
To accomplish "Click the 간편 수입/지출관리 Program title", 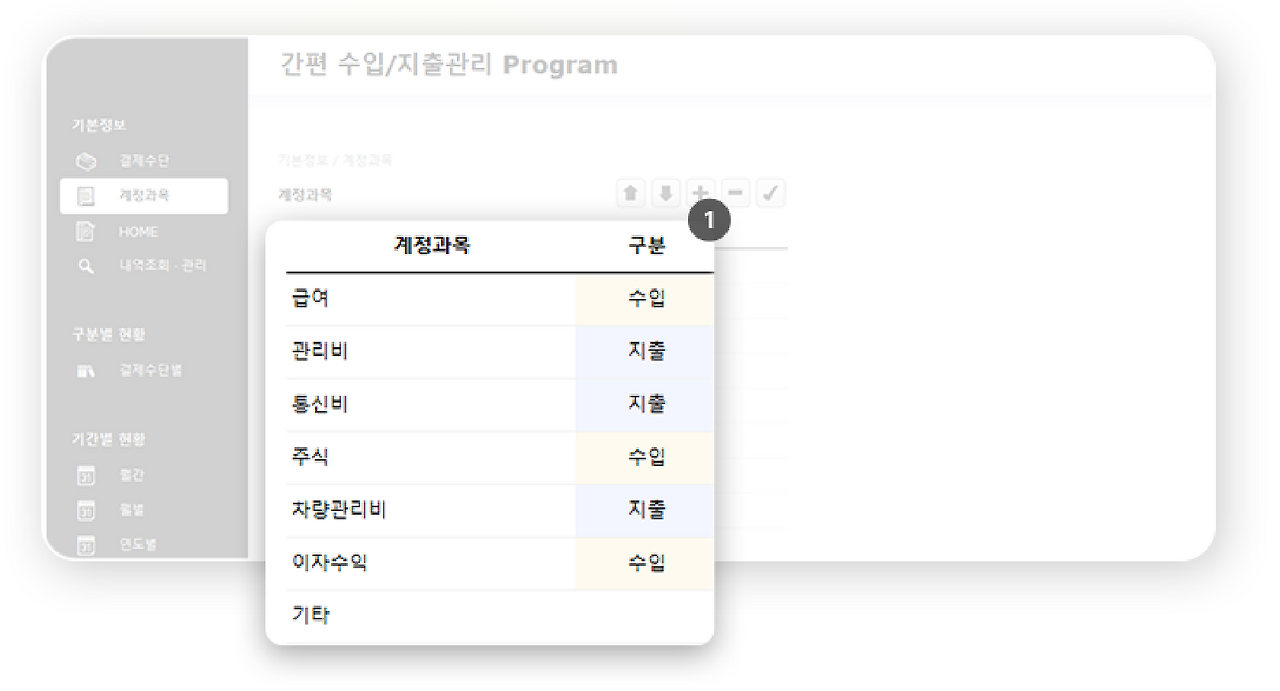I will (449, 66).
